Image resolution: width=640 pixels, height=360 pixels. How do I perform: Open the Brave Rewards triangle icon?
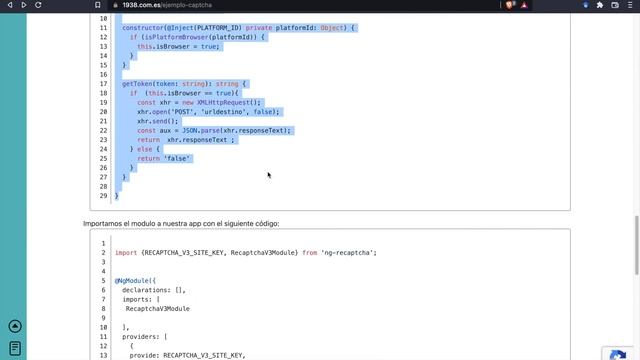(524, 5)
